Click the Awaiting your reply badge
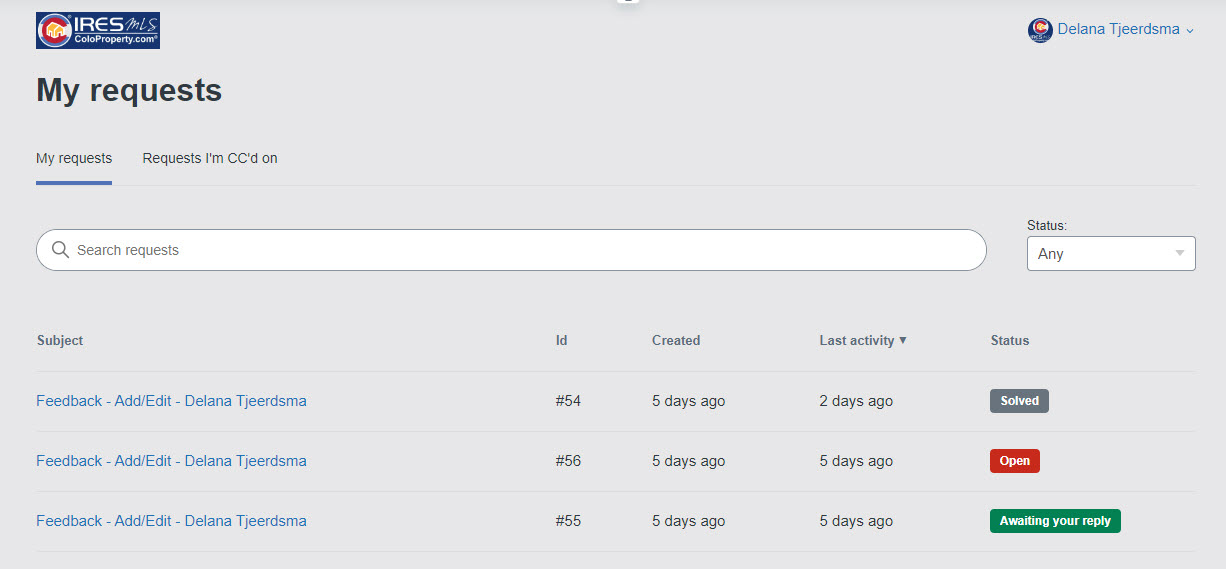 click(x=1055, y=521)
